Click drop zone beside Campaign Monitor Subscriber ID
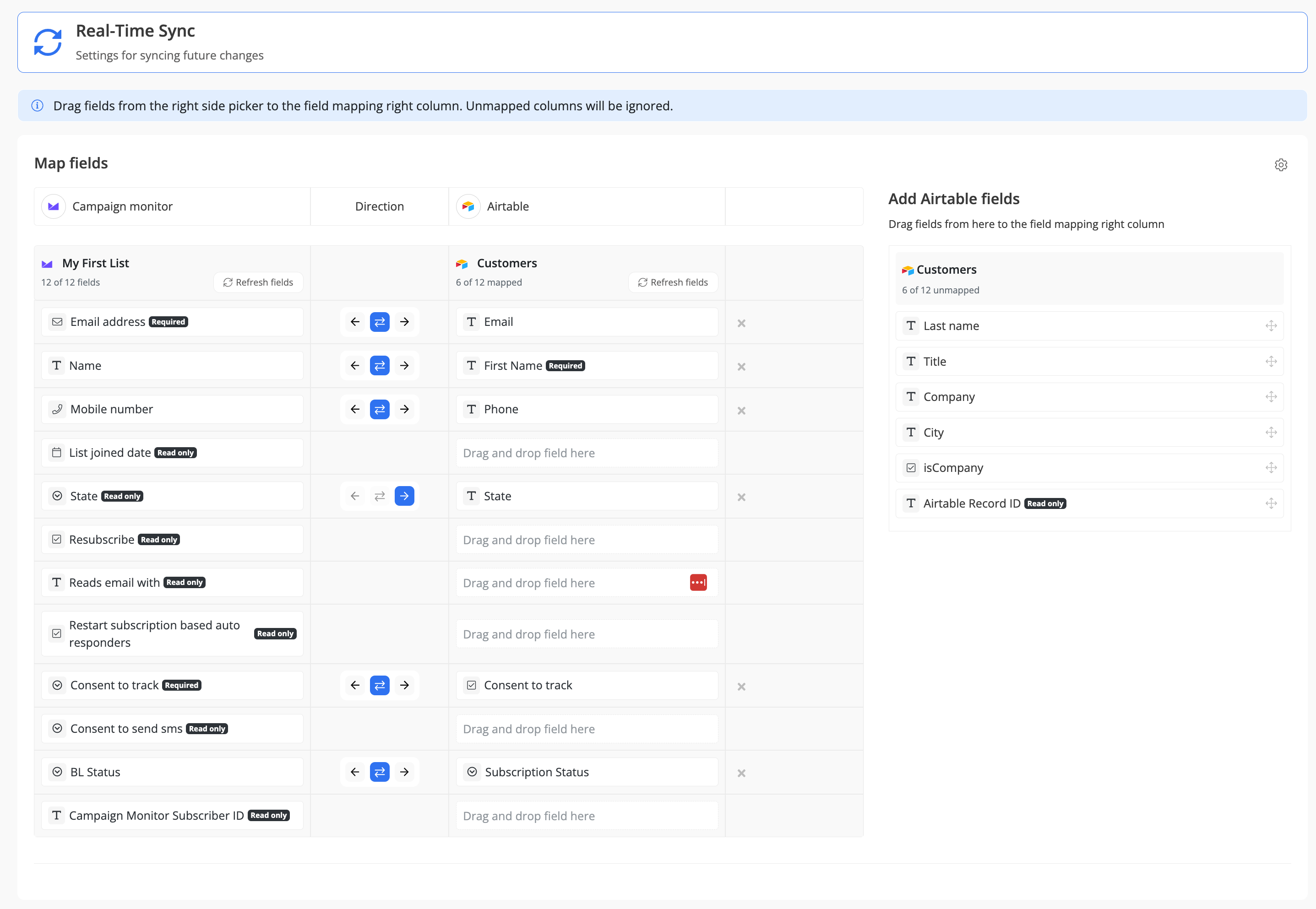 587,816
